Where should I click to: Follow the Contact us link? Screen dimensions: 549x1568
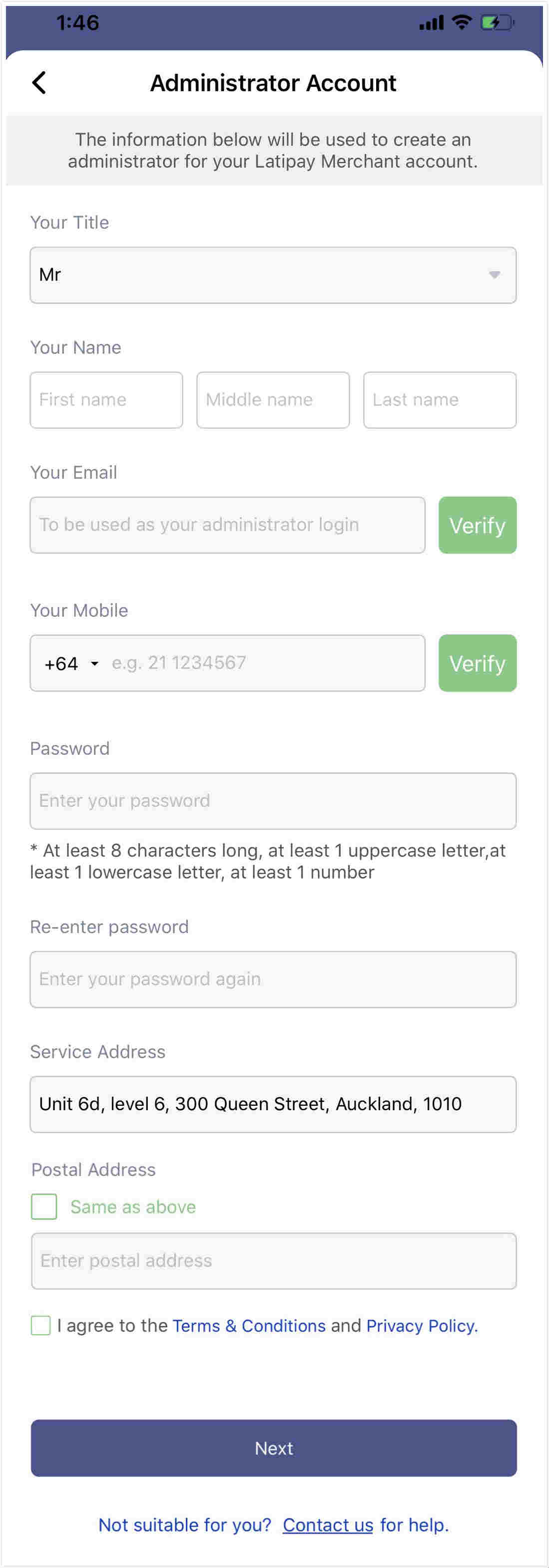click(x=328, y=1525)
